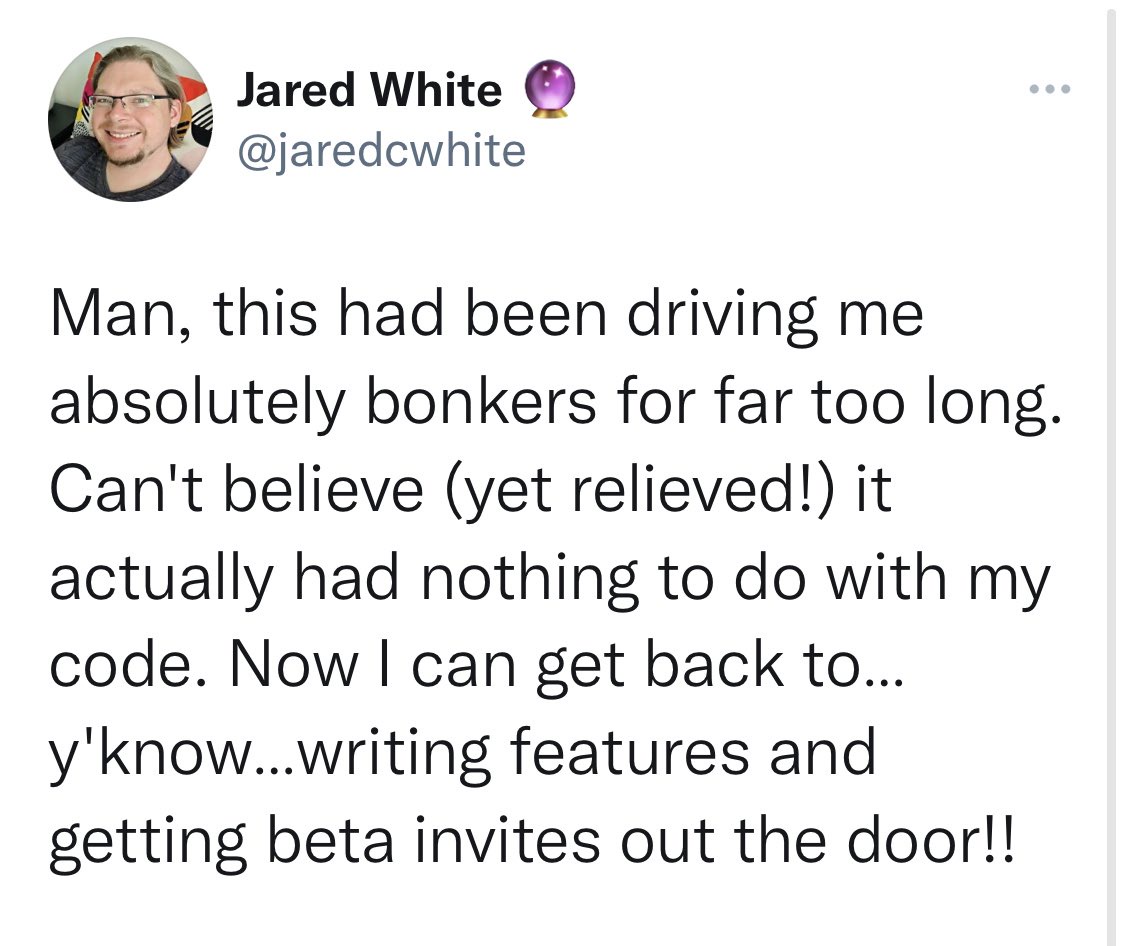Open the three-dot more options menu
This screenshot has height=946, width=1125.
[1049, 90]
